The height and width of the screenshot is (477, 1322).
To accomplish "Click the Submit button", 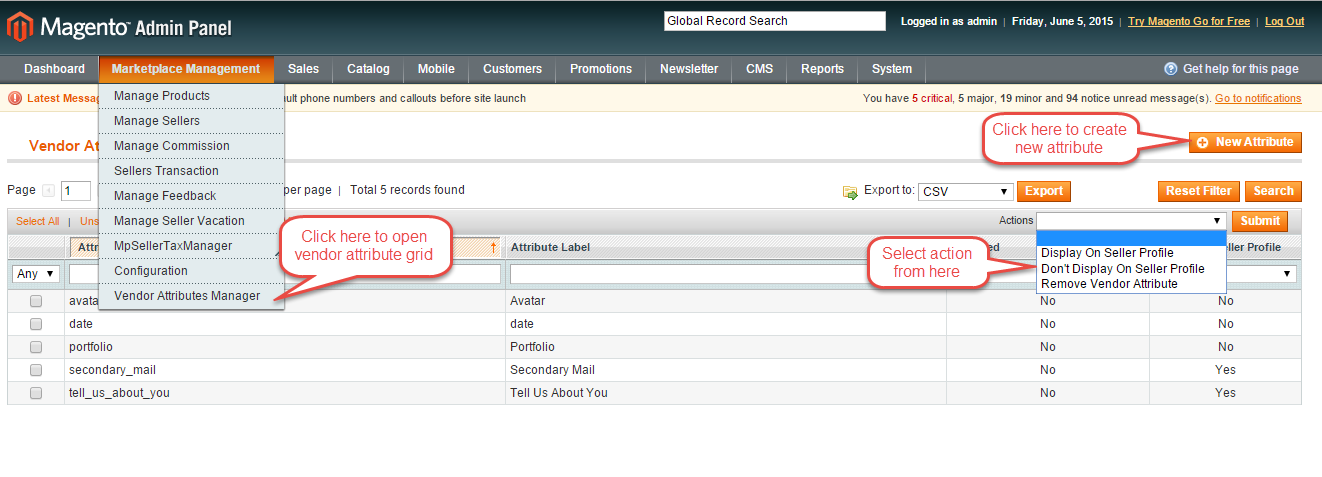I will [1260, 221].
